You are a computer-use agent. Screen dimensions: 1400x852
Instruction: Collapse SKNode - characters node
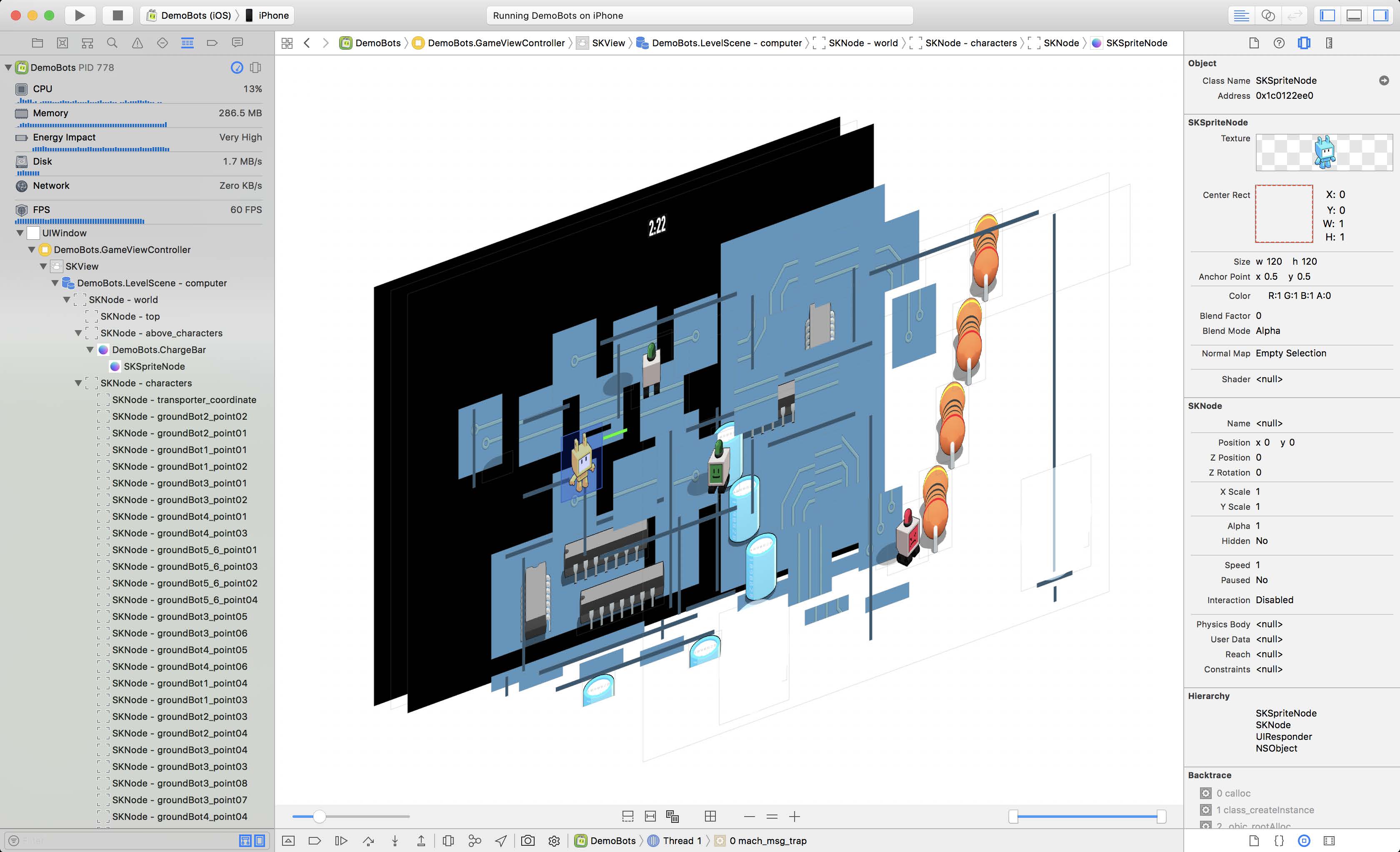[x=78, y=383]
